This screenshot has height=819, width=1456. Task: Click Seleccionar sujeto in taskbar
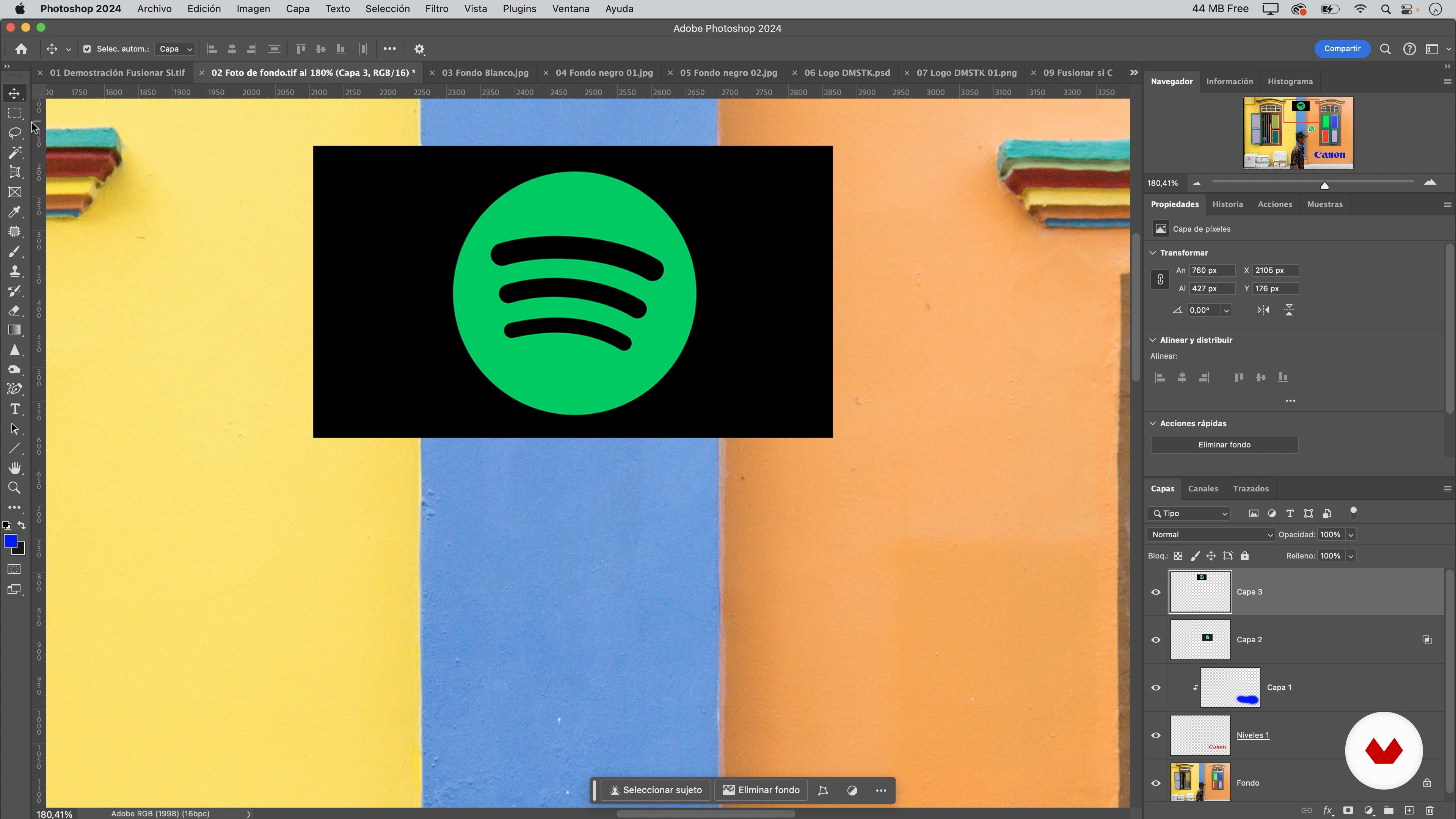pyautogui.click(x=656, y=790)
